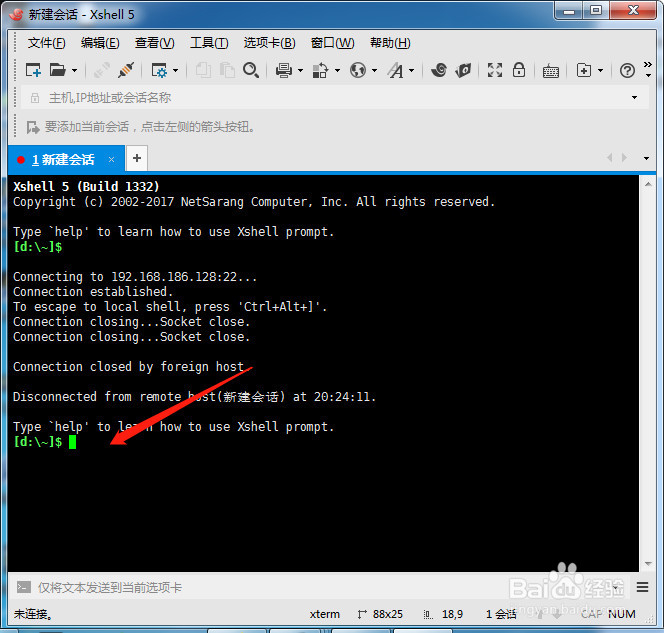
Task: Click the 1 会话 status entry
Action: tap(501, 614)
